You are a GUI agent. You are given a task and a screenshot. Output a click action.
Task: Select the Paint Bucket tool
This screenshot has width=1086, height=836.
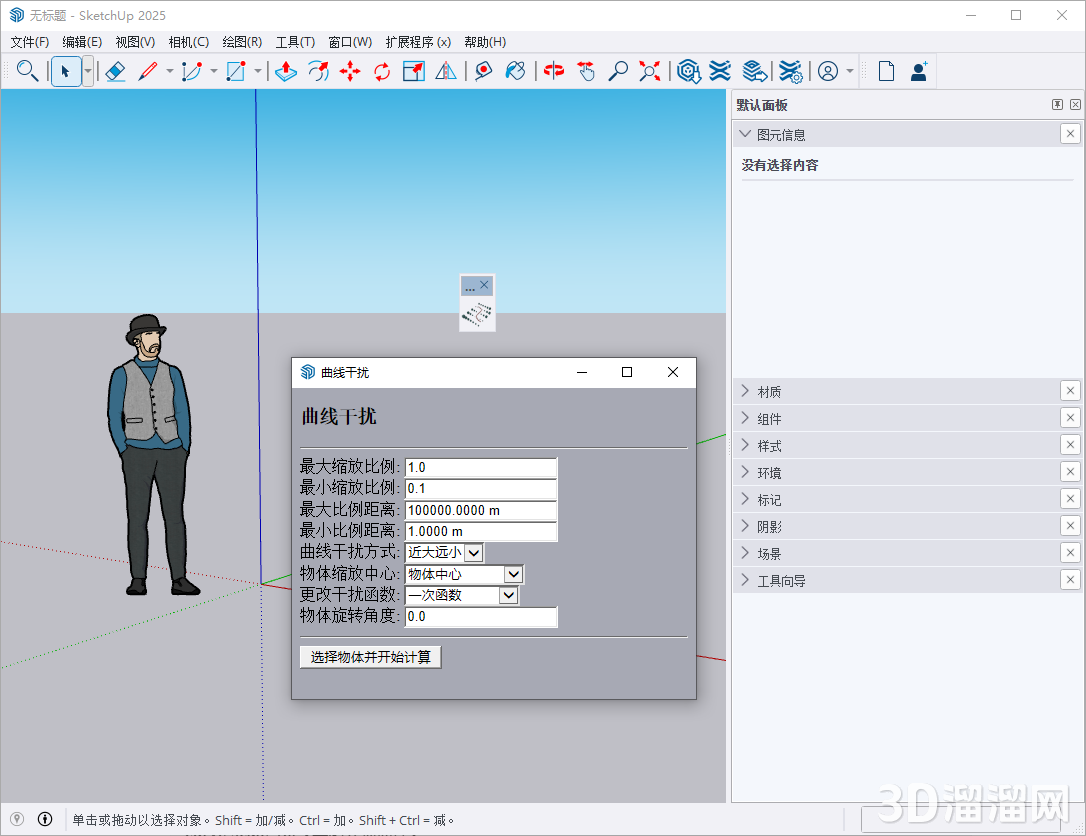[x=515, y=71]
